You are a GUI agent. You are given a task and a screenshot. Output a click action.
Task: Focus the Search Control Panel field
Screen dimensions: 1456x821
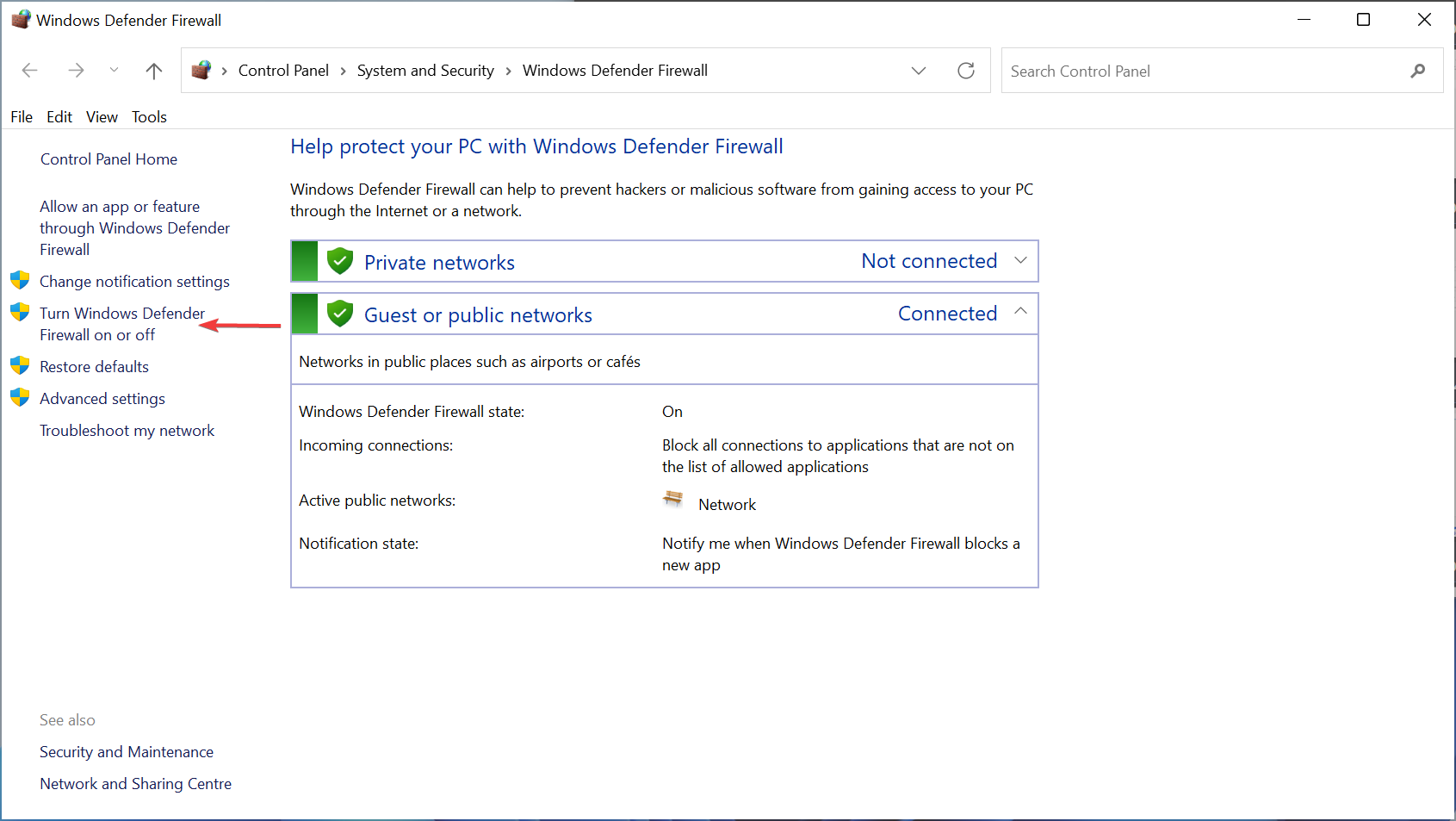[1223, 71]
